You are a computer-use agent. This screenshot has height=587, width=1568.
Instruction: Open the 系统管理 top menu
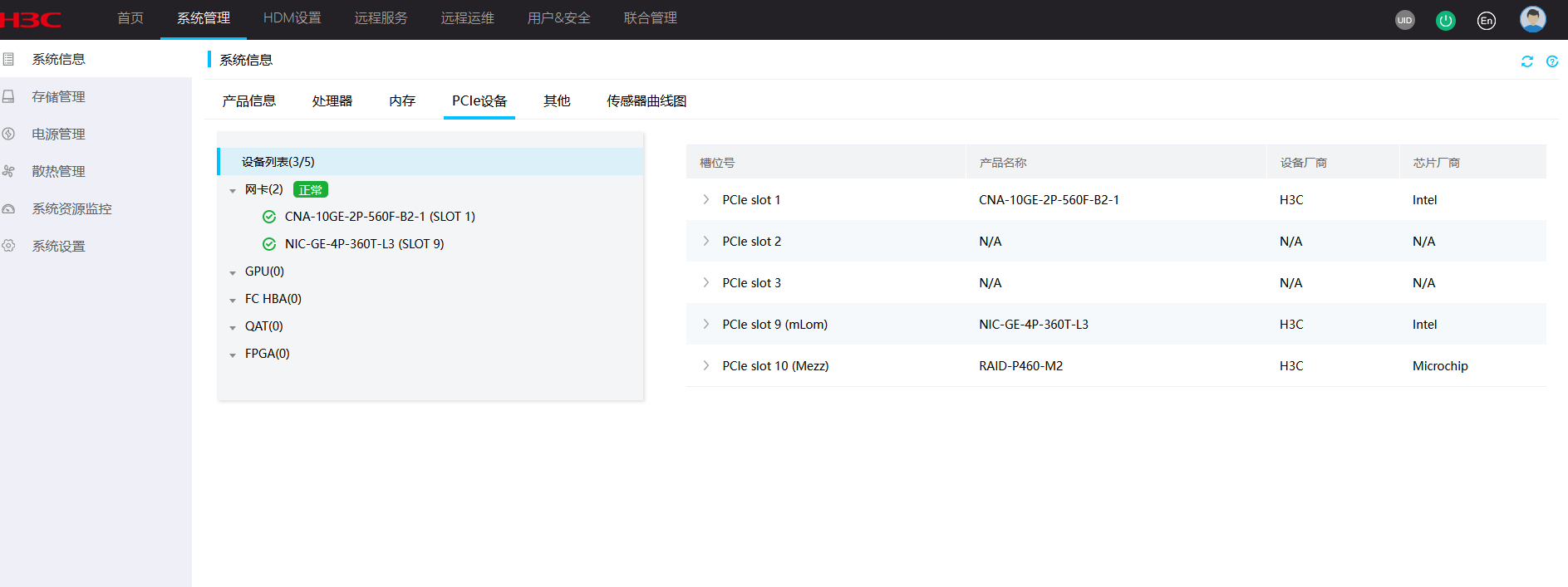point(204,18)
